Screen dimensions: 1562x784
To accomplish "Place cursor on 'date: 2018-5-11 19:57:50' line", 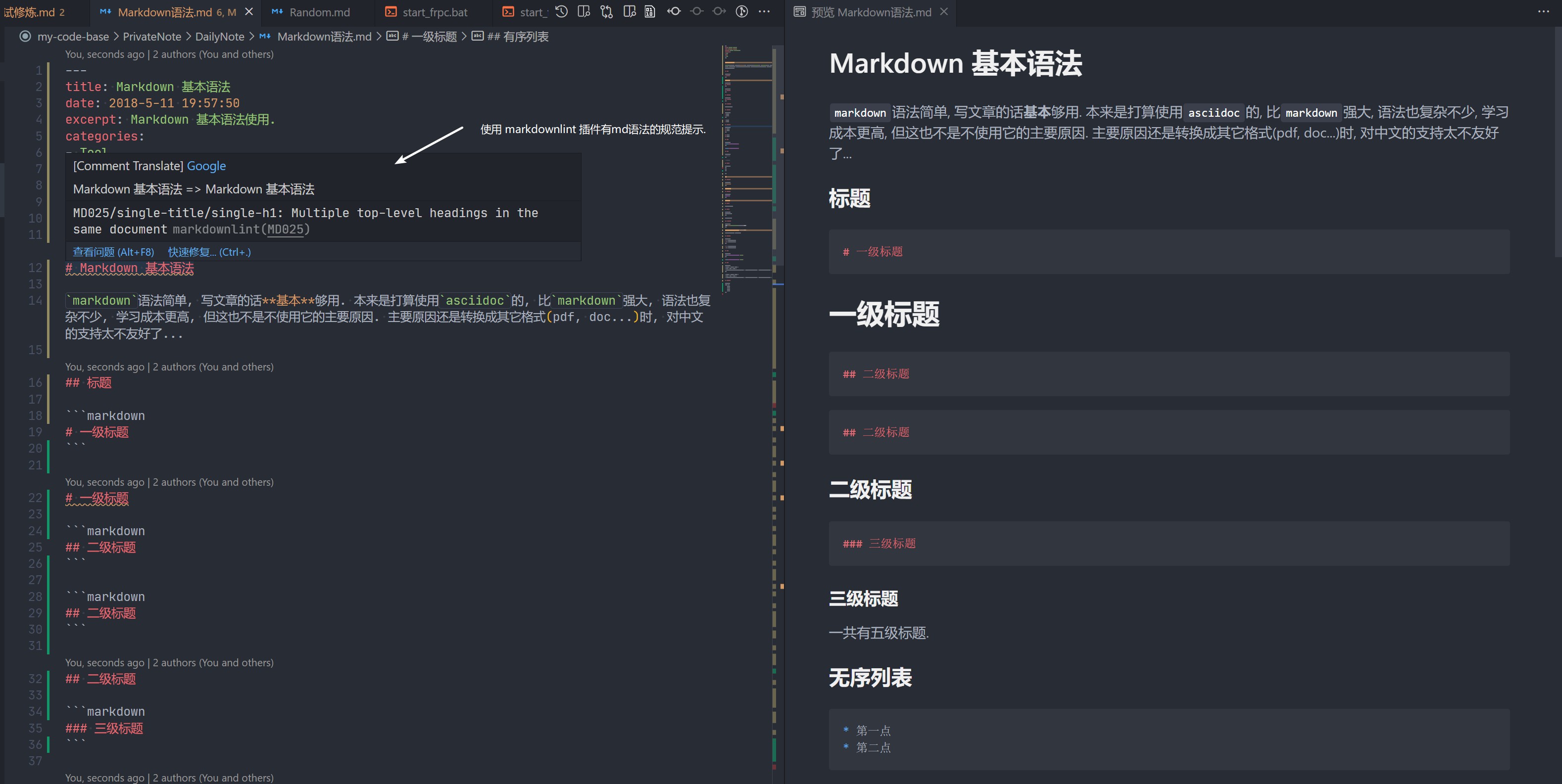I will 152,103.
